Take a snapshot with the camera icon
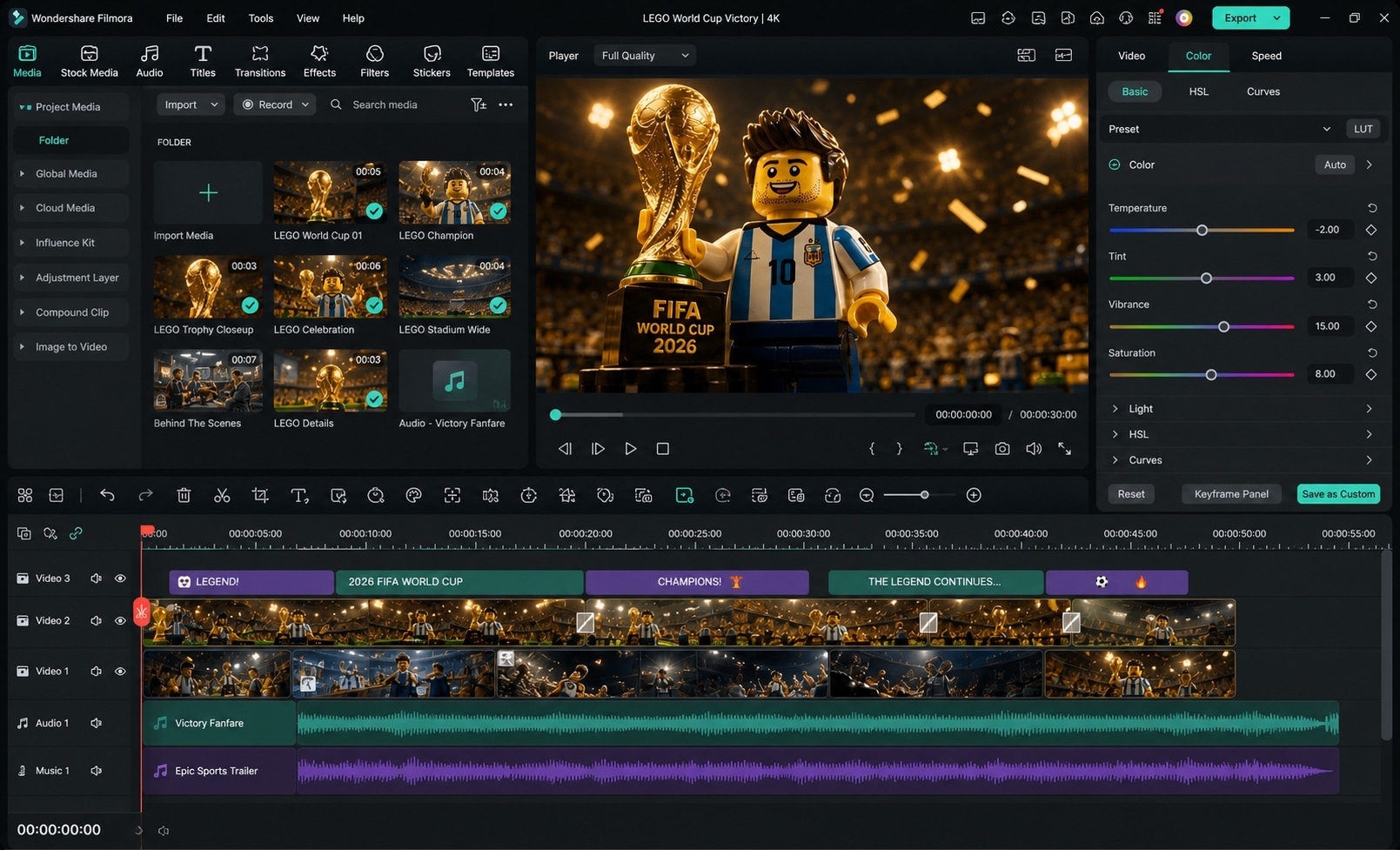Viewport: 1400px width, 850px height. click(x=1002, y=449)
